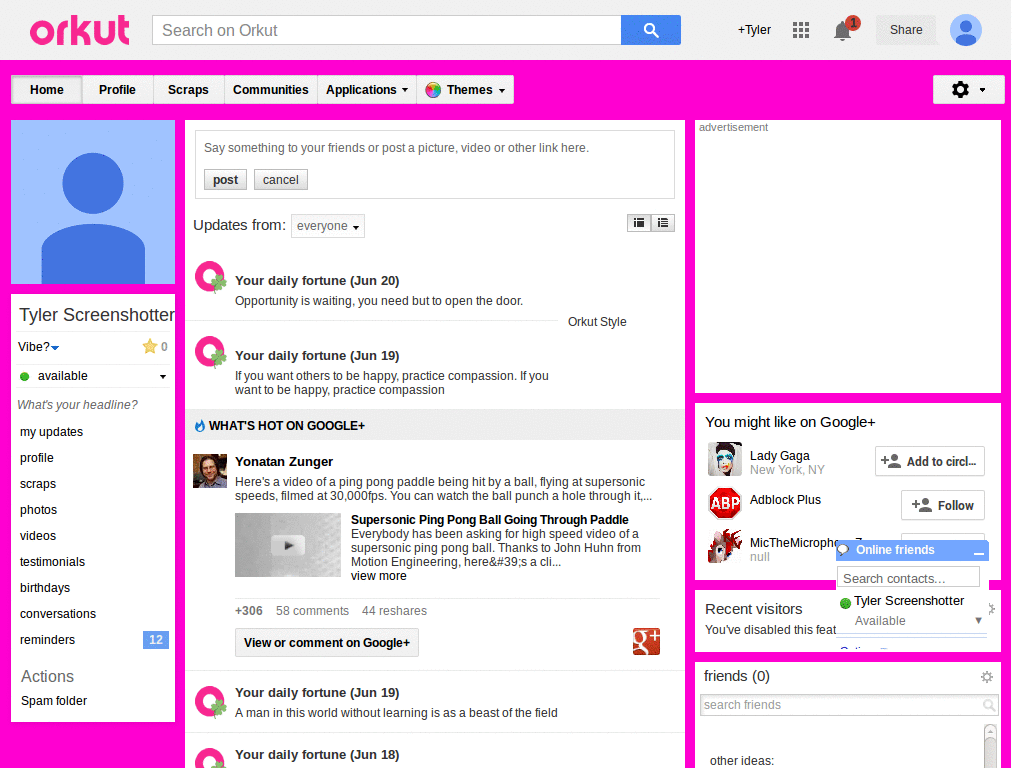Click view more link

click(378, 576)
